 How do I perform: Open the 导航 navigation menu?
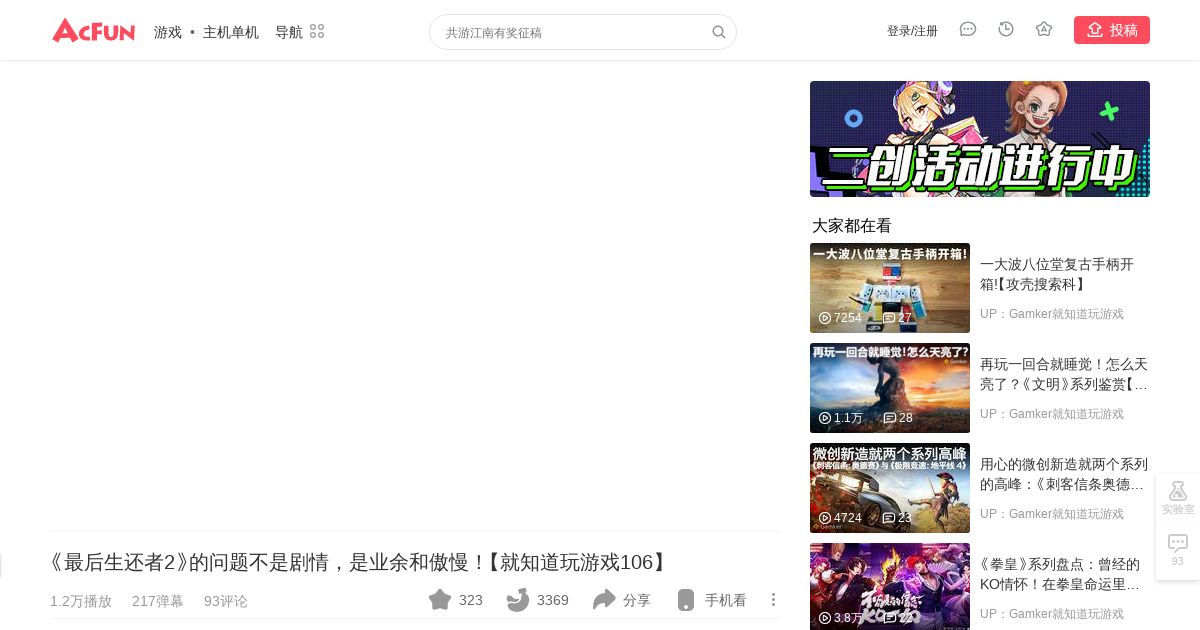289,32
